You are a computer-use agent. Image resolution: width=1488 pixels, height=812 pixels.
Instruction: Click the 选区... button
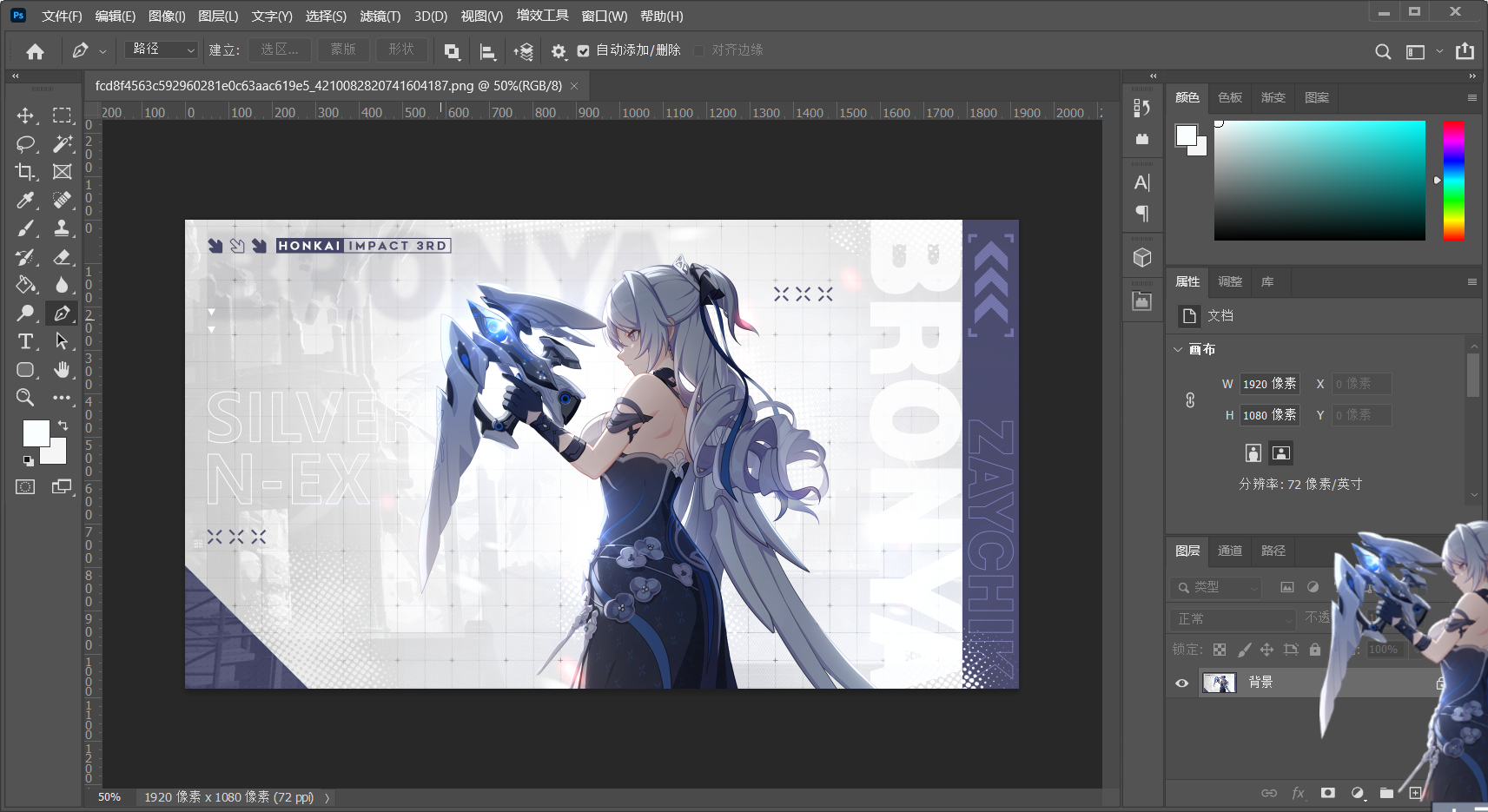(x=280, y=50)
